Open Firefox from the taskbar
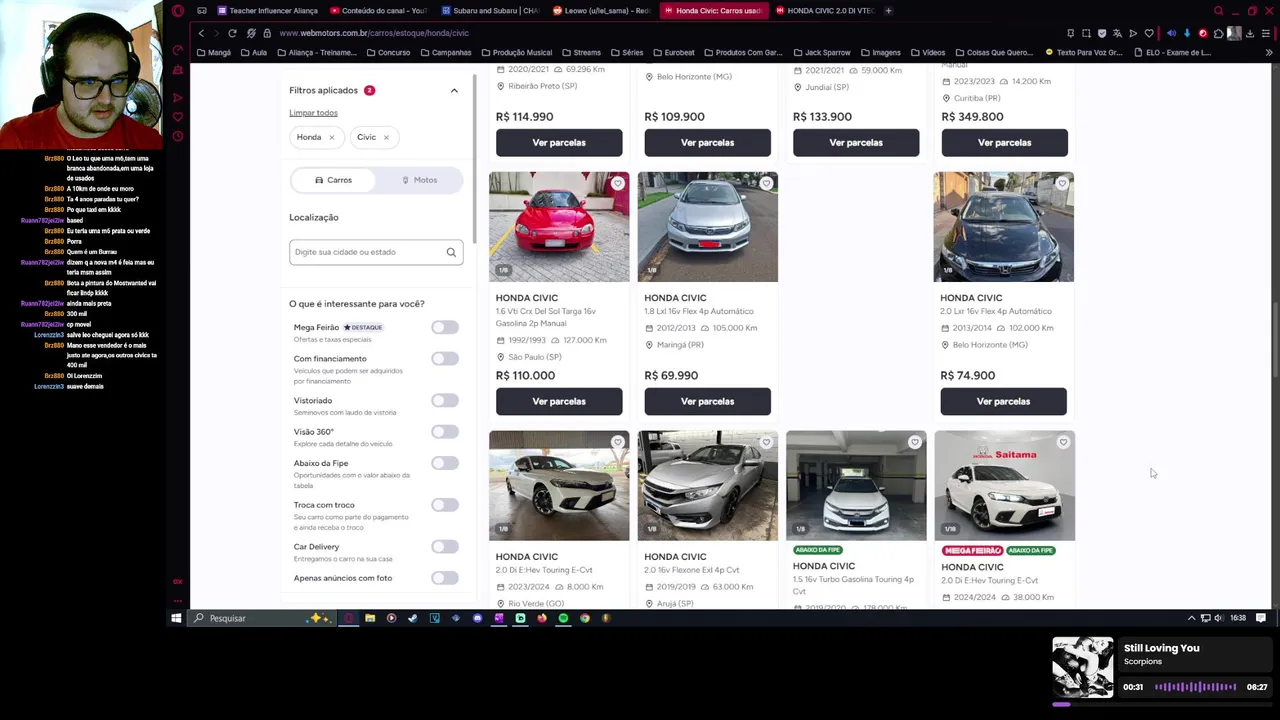 [x=542, y=618]
